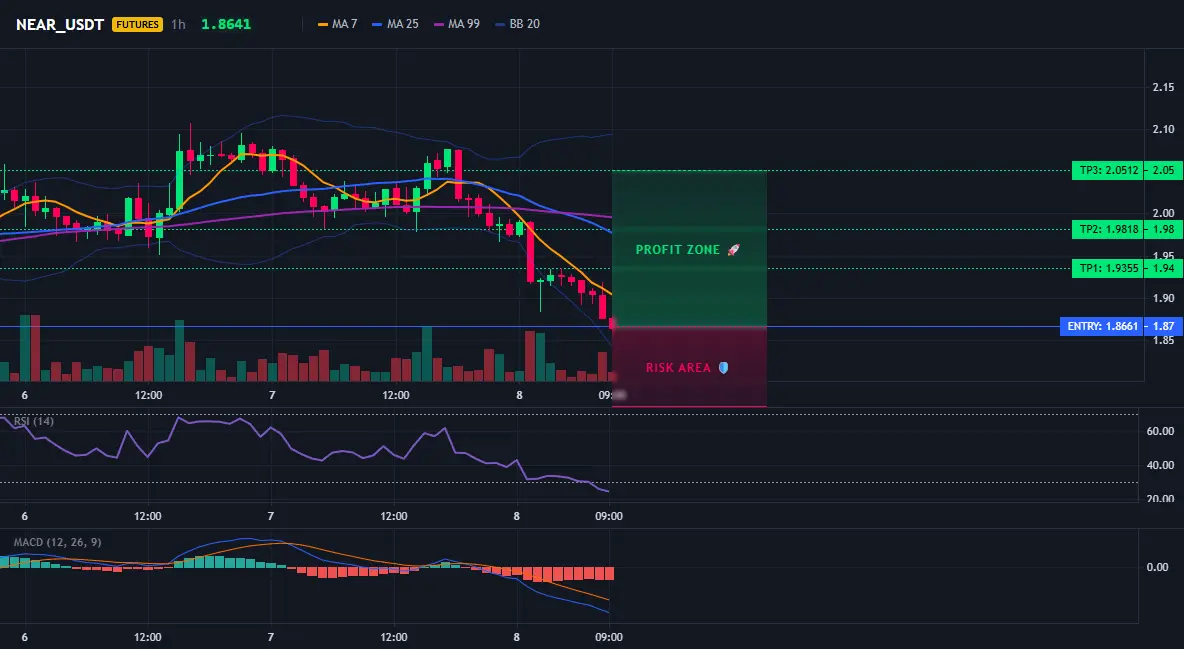Click the 60.00 RSI axis value
Image resolution: width=1184 pixels, height=649 pixels.
click(x=1161, y=431)
